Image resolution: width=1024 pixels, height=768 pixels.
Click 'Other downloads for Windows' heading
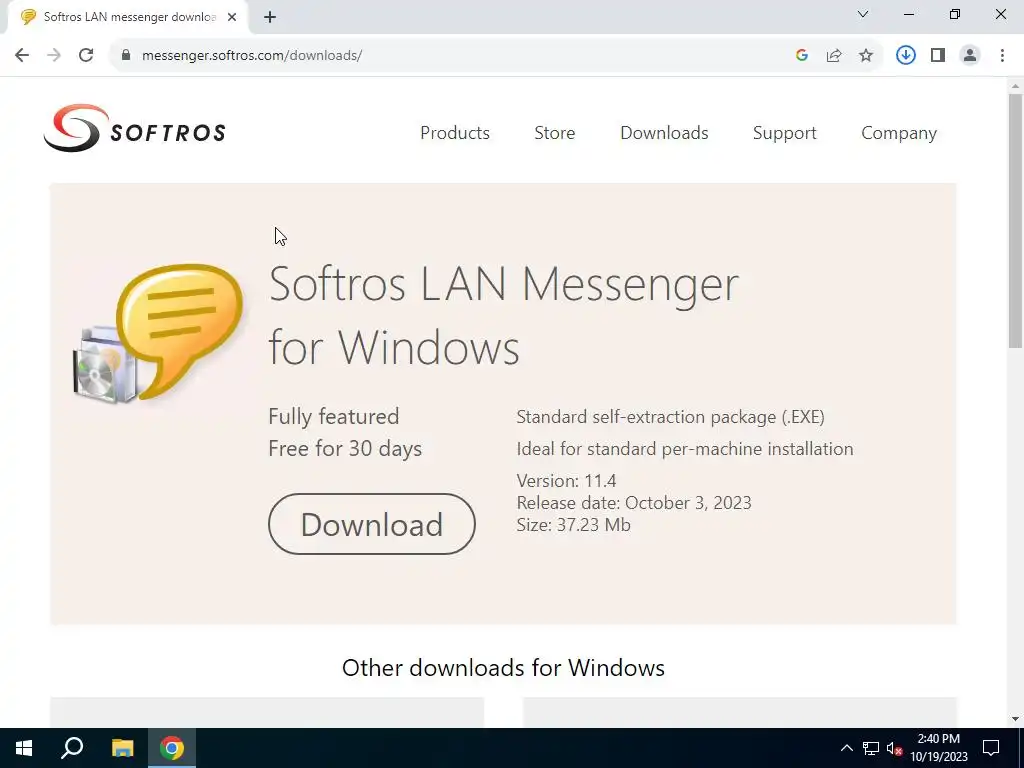tap(504, 667)
